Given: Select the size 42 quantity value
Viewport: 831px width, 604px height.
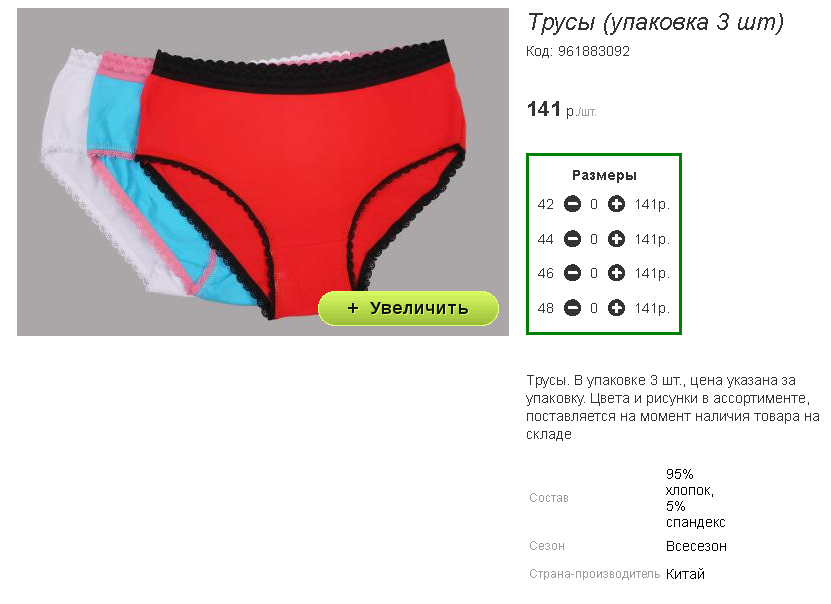Looking at the screenshot, I should 594,205.
